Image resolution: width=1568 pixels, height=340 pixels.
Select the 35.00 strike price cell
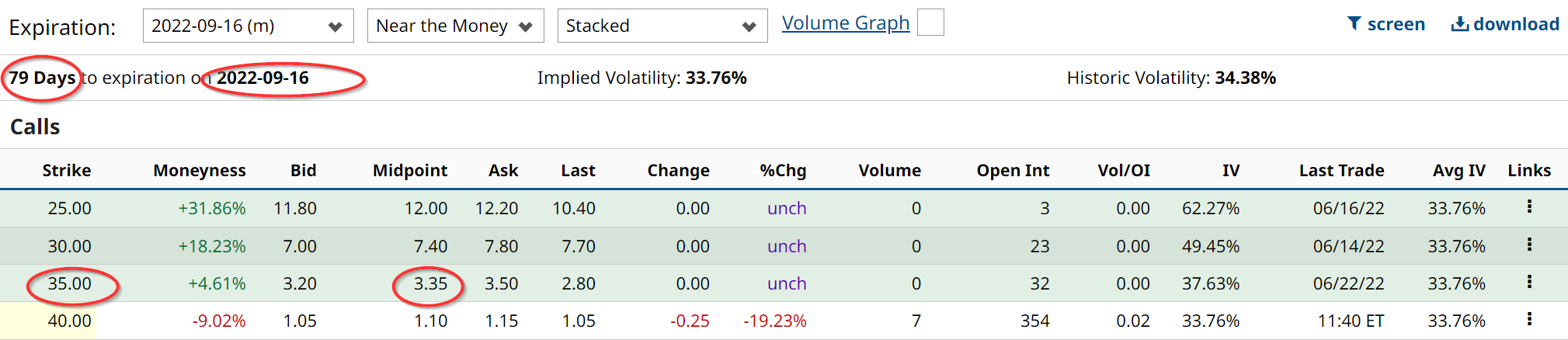tap(70, 284)
